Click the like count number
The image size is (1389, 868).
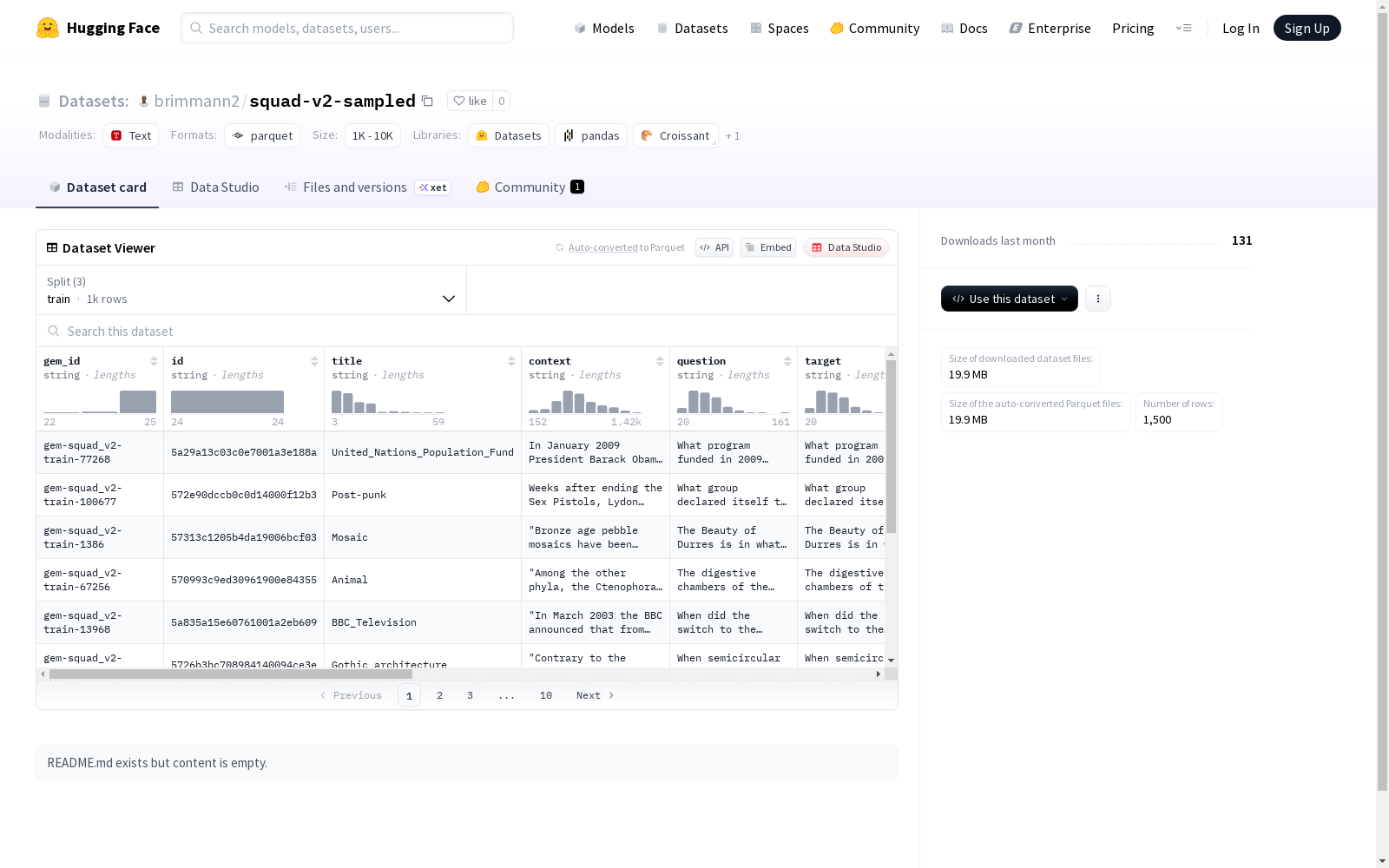point(501,101)
